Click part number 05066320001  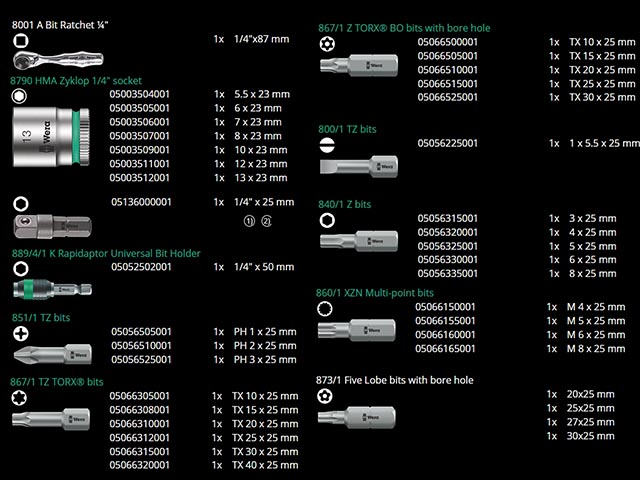pyautogui.click(x=140, y=465)
